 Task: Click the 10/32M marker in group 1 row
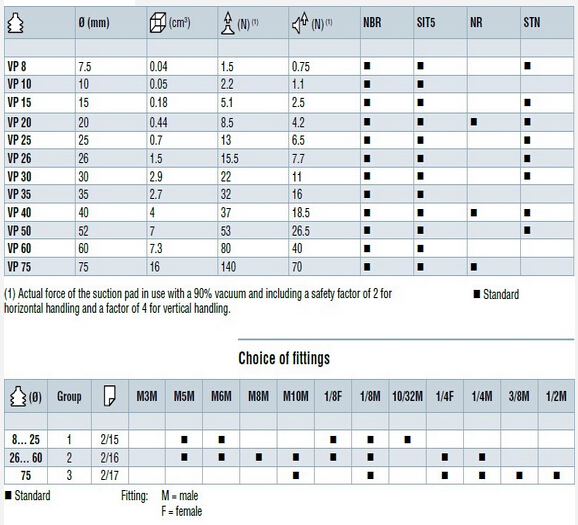[x=407, y=439]
